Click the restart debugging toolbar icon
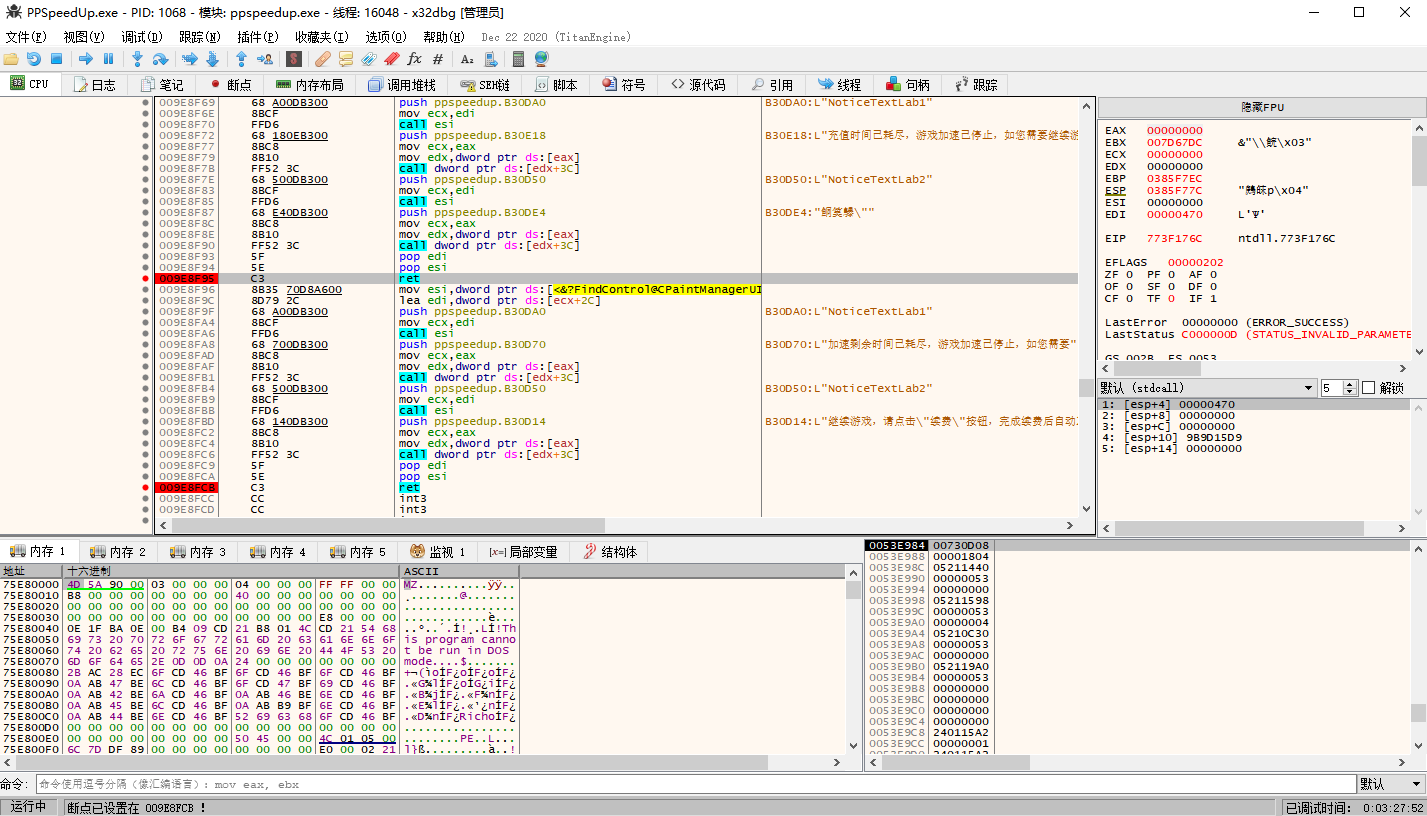This screenshot has width=1427, height=816. click(x=34, y=59)
